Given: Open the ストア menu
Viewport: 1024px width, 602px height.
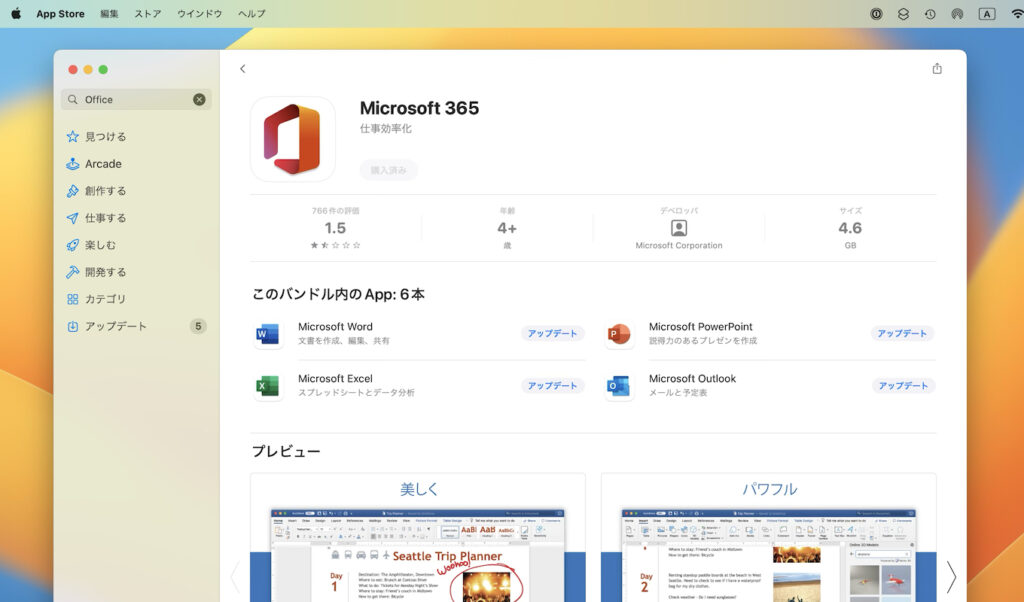Looking at the screenshot, I should point(146,14).
